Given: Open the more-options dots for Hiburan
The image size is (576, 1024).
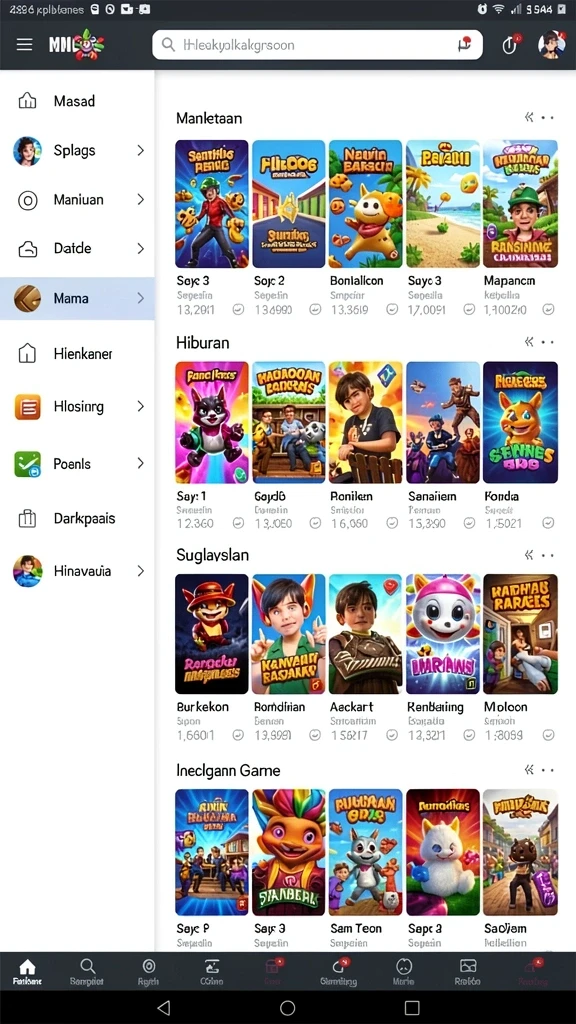Looking at the screenshot, I should point(548,343).
